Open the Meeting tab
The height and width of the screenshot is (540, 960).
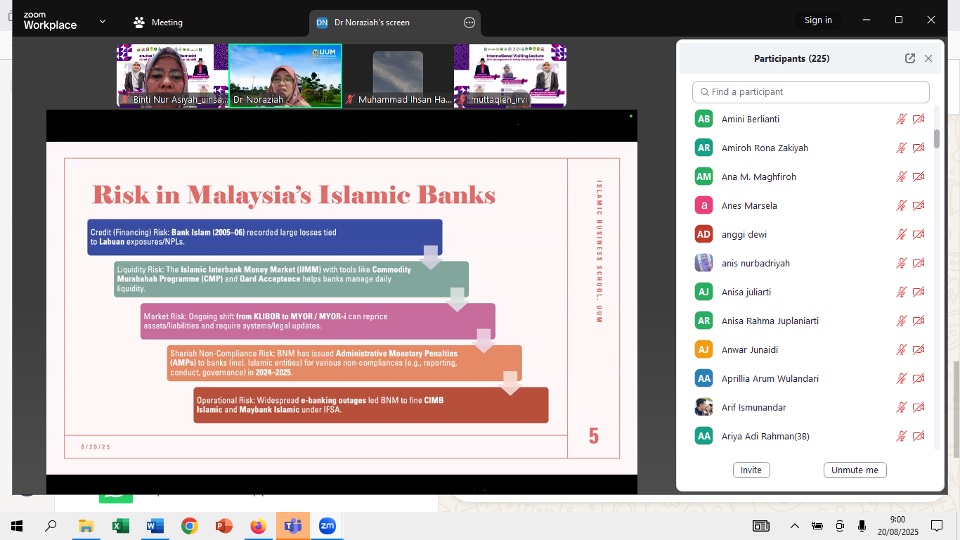[158, 22]
